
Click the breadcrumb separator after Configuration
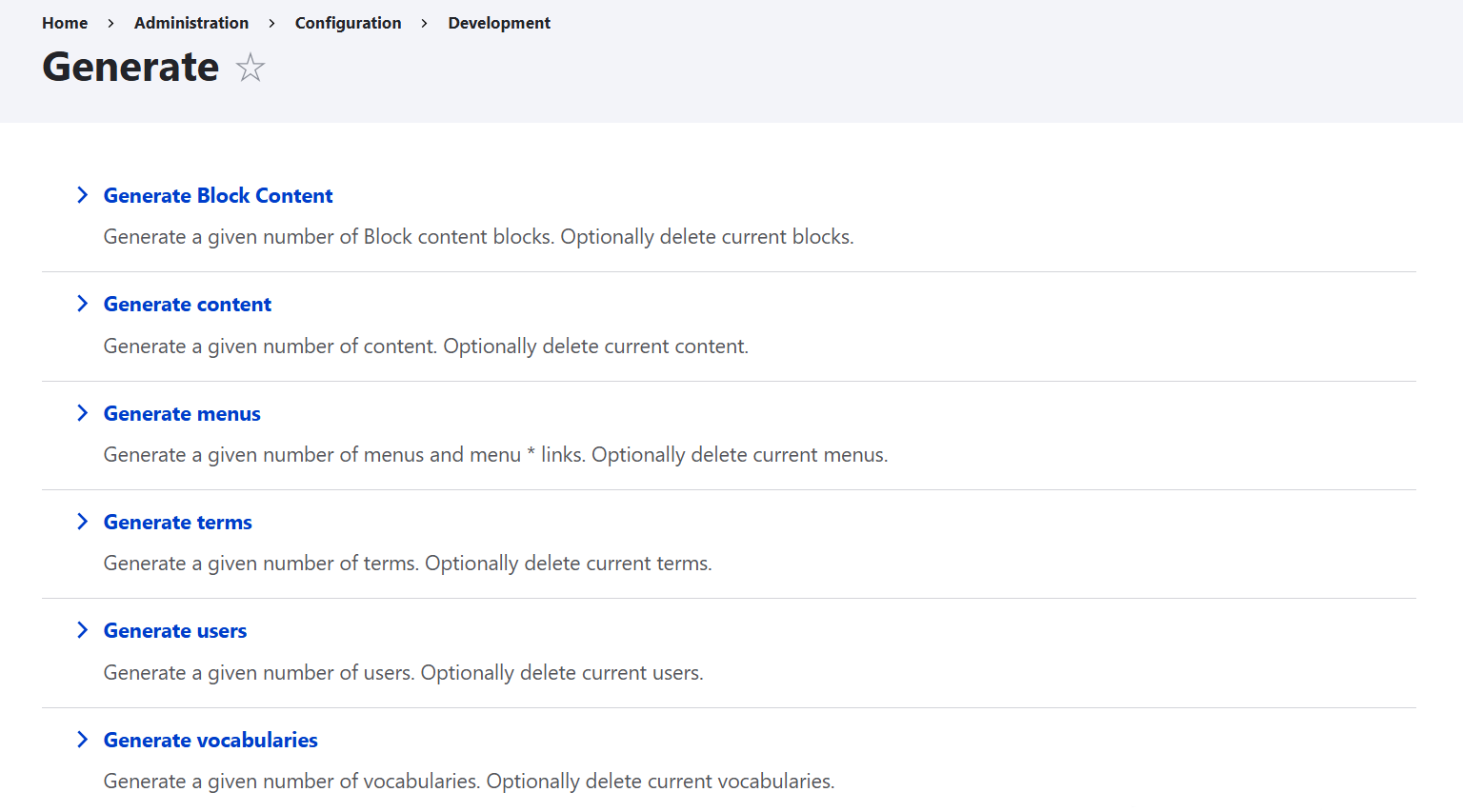[x=423, y=23]
